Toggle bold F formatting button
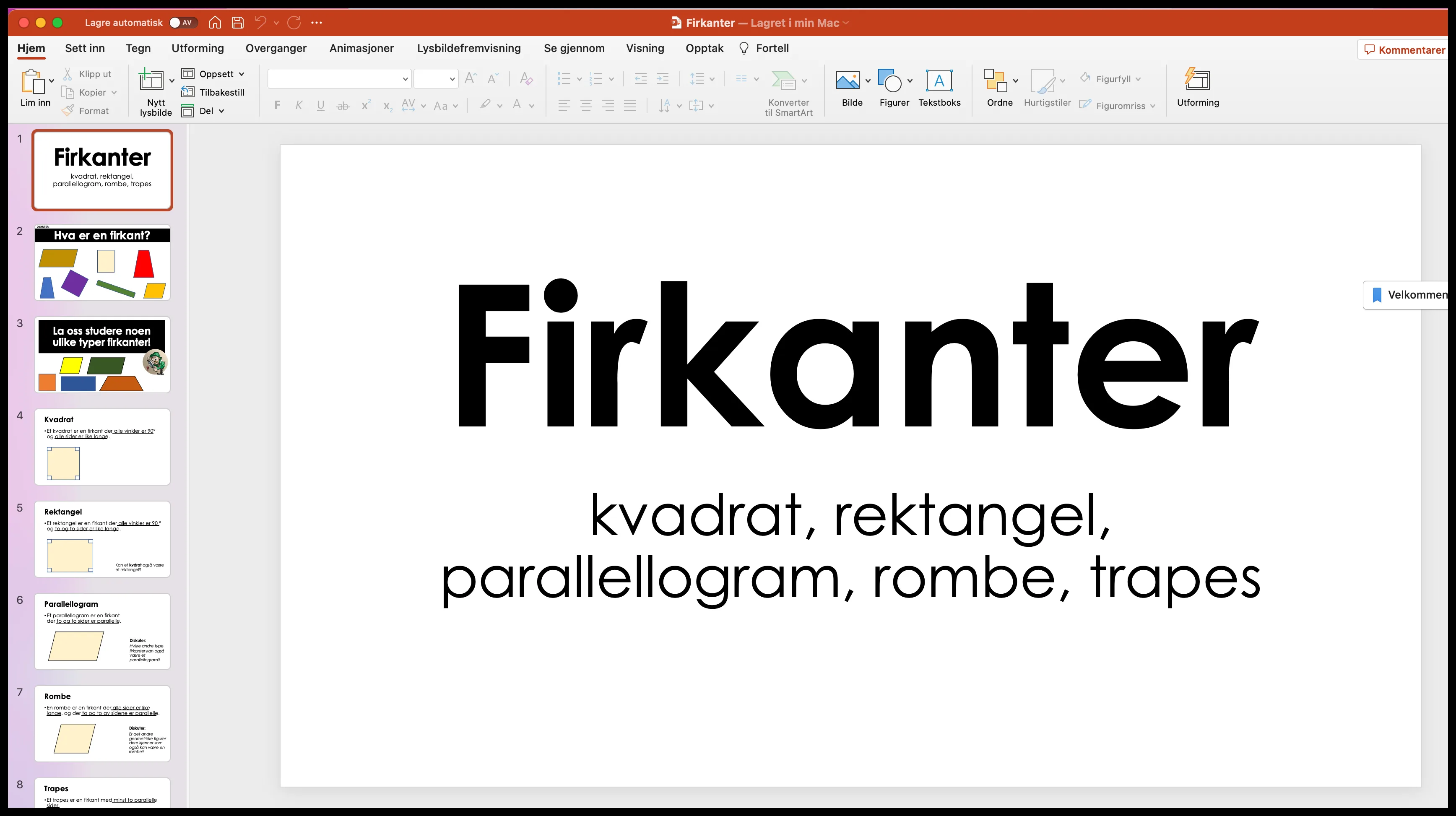The height and width of the screenshot is (816, 1456). point(277,105)
